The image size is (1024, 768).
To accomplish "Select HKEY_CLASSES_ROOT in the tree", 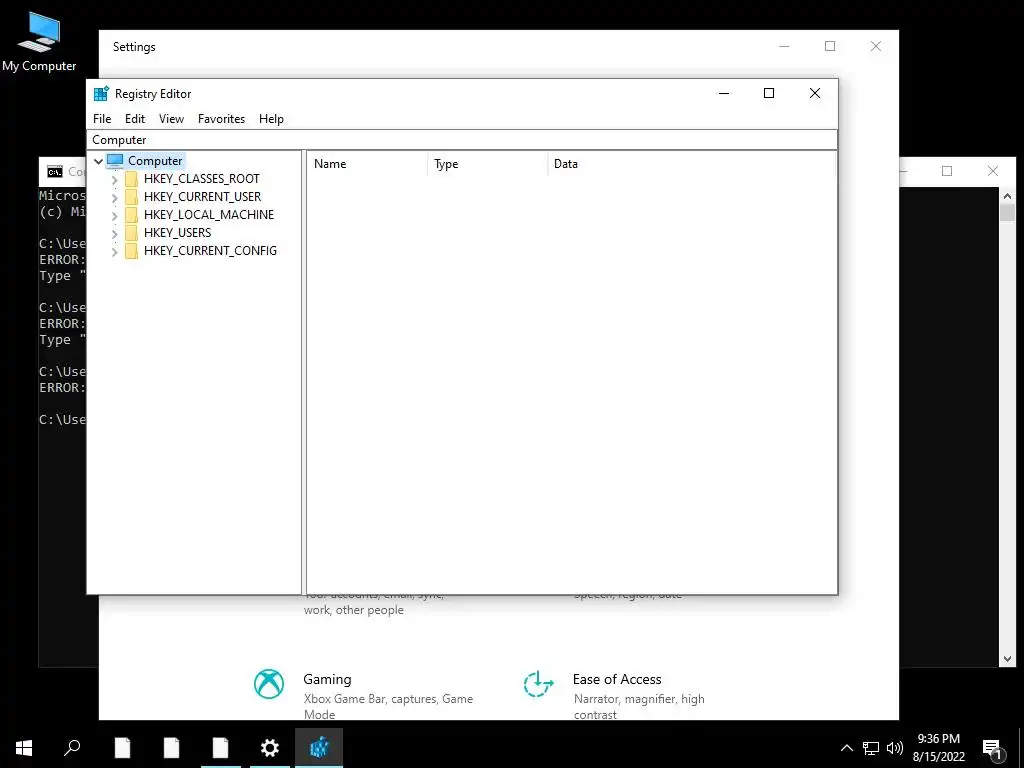I will pyautogui.click(x=202, y=179).
